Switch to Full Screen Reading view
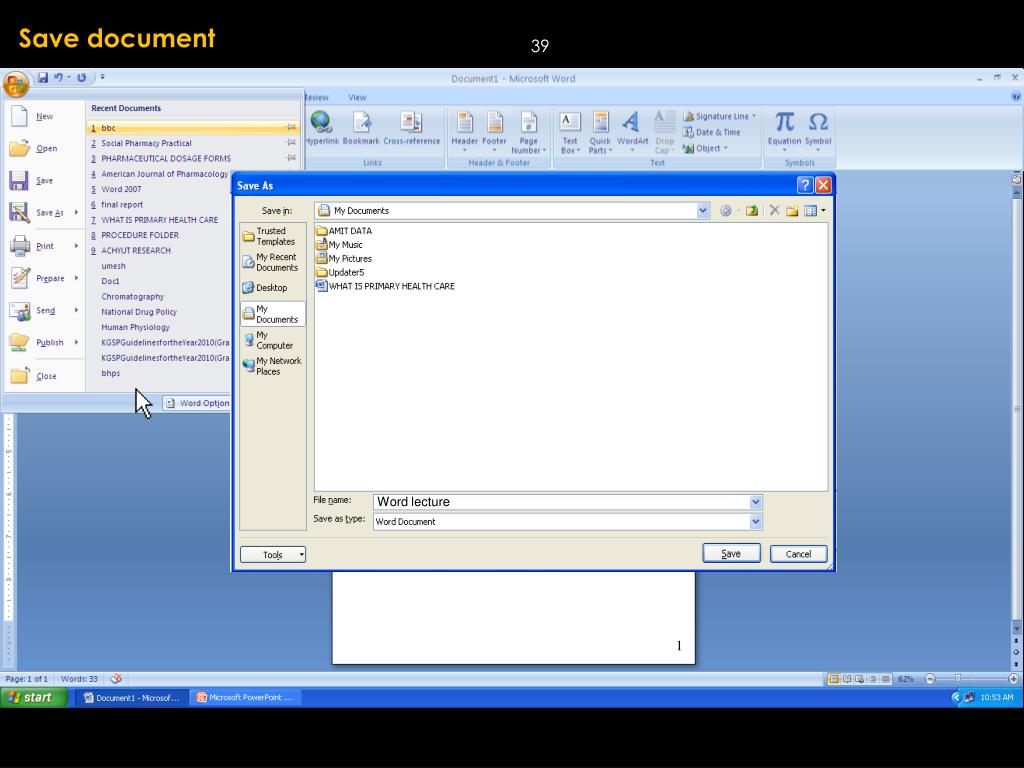This screenshot has height=768, width=1024. pyautogui.click(x=846, y=679)
